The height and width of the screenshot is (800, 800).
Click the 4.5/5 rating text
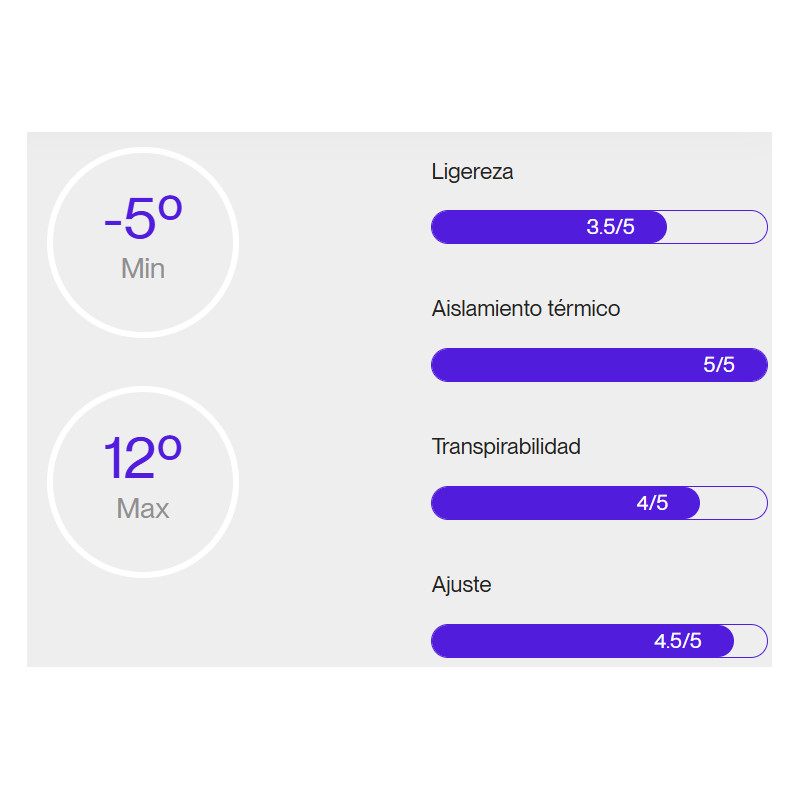(678, 641)
